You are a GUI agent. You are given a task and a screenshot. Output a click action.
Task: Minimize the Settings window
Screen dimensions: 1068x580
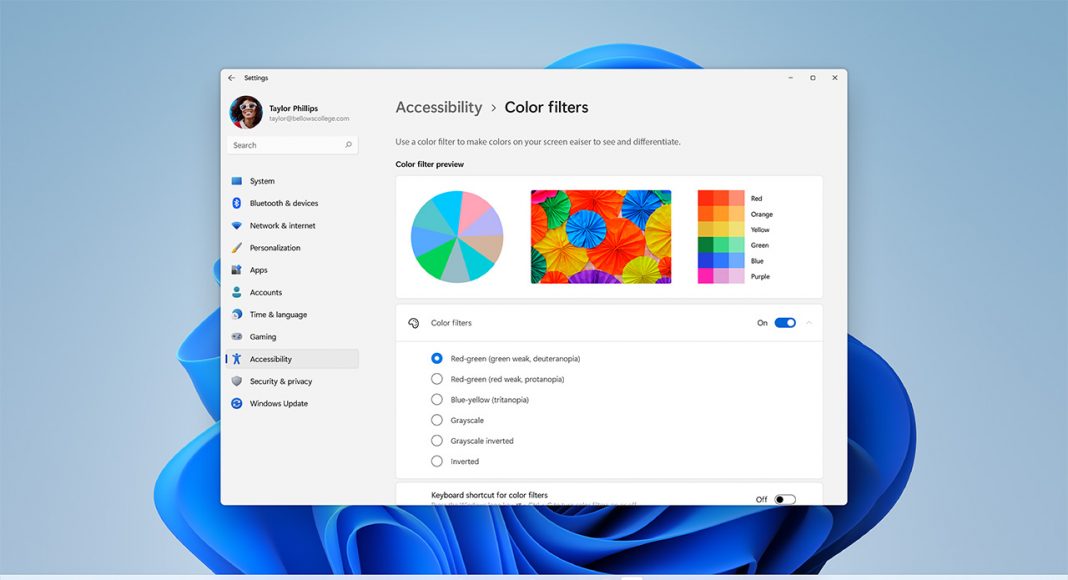(791, 78)
